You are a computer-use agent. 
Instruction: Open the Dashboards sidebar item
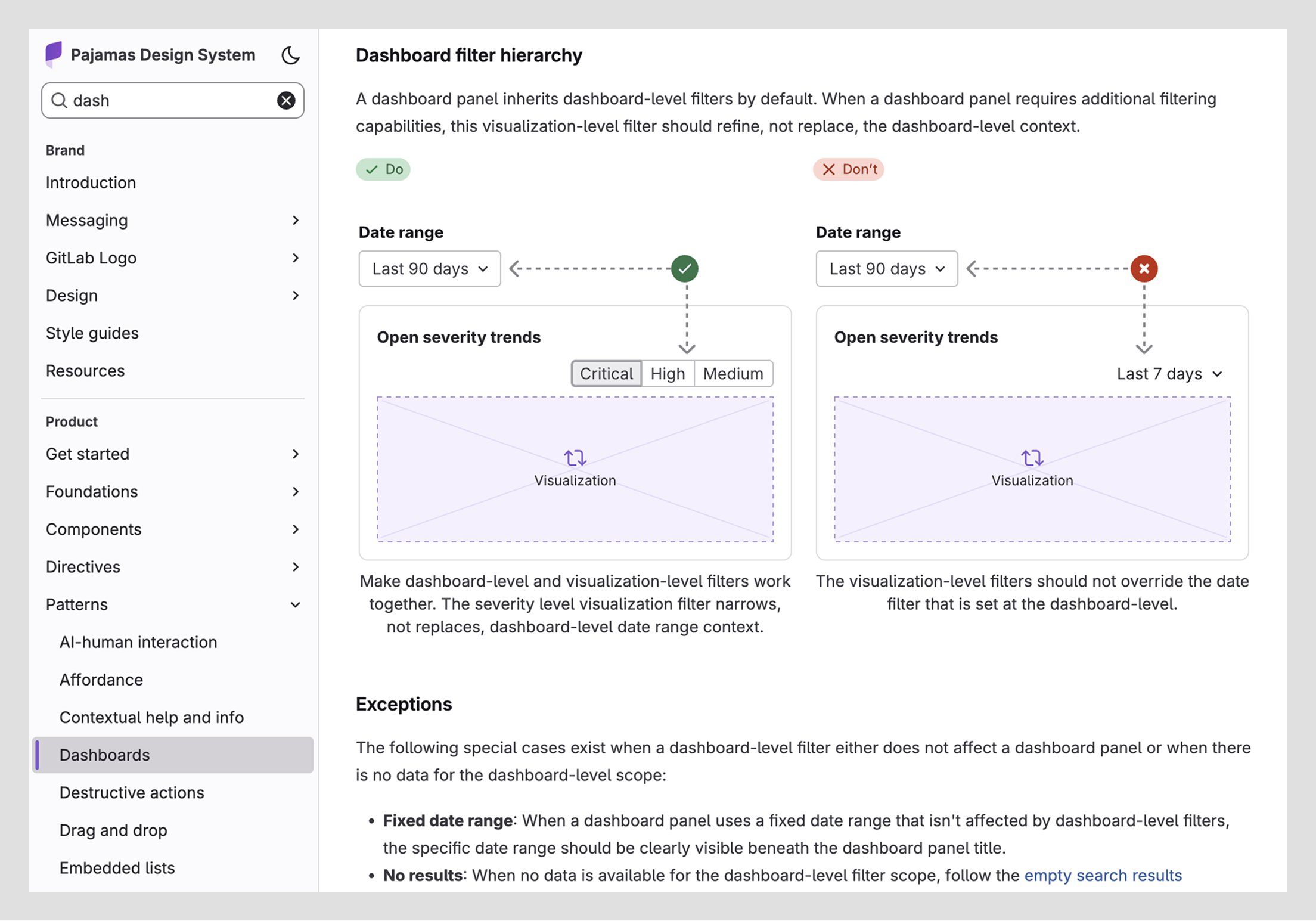[105, 755]
